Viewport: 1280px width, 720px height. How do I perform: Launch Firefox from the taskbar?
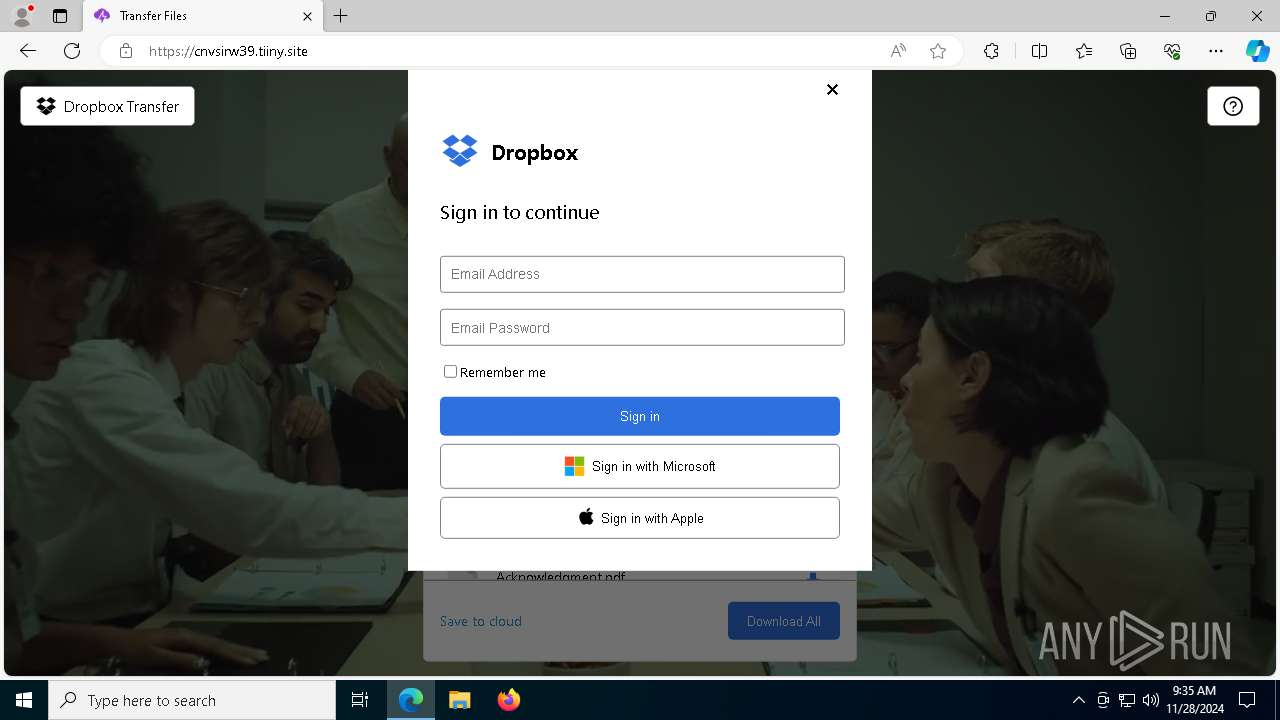coord(509,700)
